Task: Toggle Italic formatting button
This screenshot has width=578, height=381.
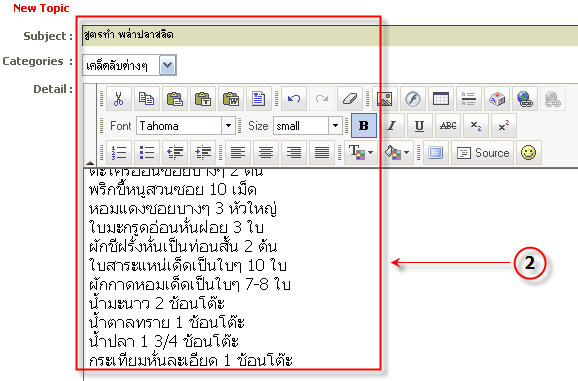Action: [391, 126]
